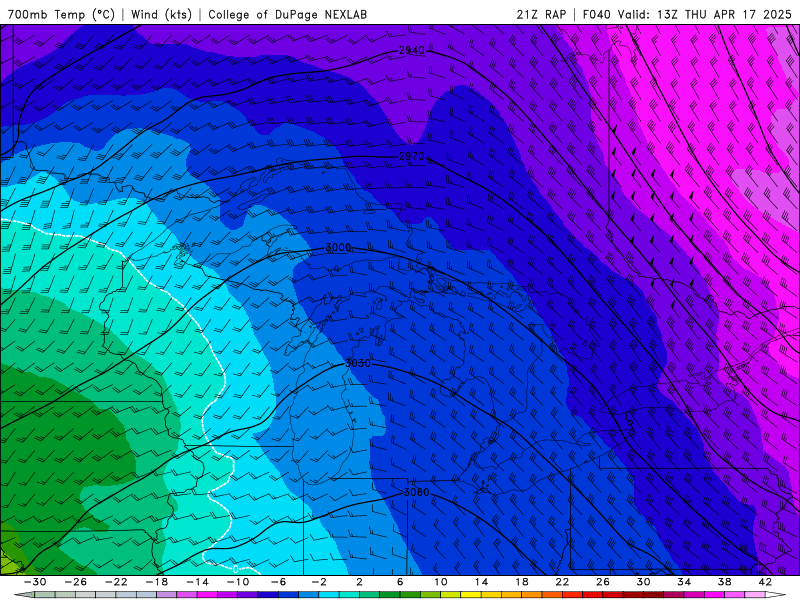Click the "700mb Temp (°C)" title text
Viewport: 800px width, 600px height.
point(61,14)
